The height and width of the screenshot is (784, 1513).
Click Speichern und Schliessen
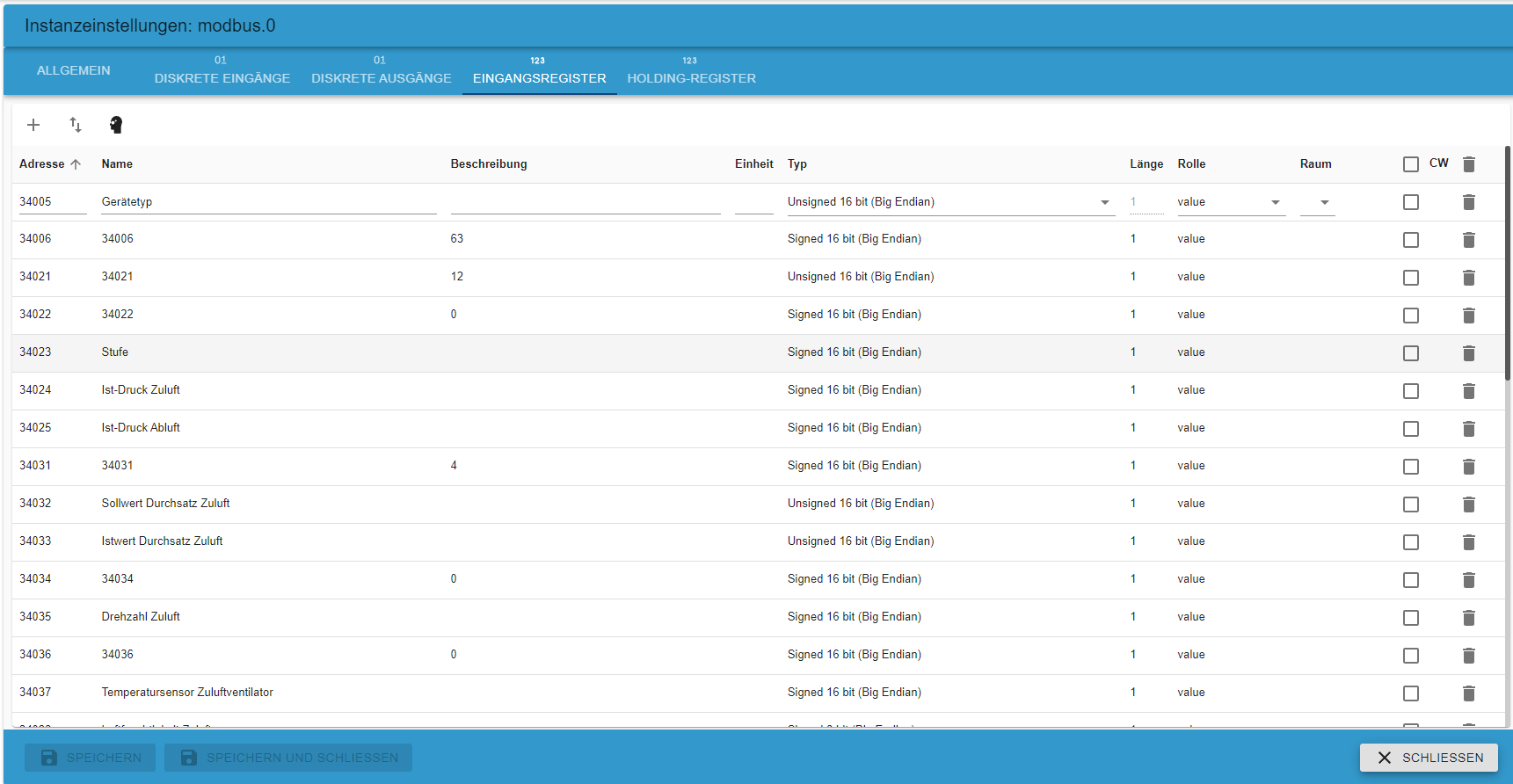288,758
